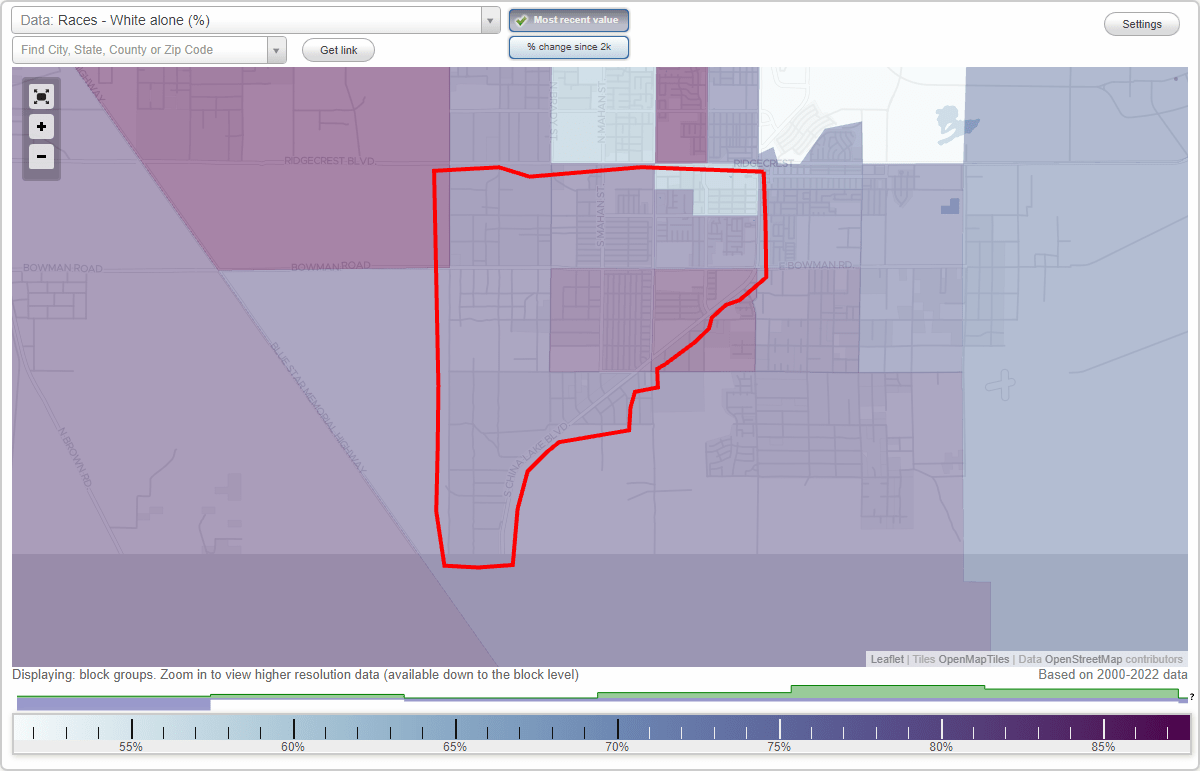Click the 'Displaying: block groups' status text

[x=295, y=675]
